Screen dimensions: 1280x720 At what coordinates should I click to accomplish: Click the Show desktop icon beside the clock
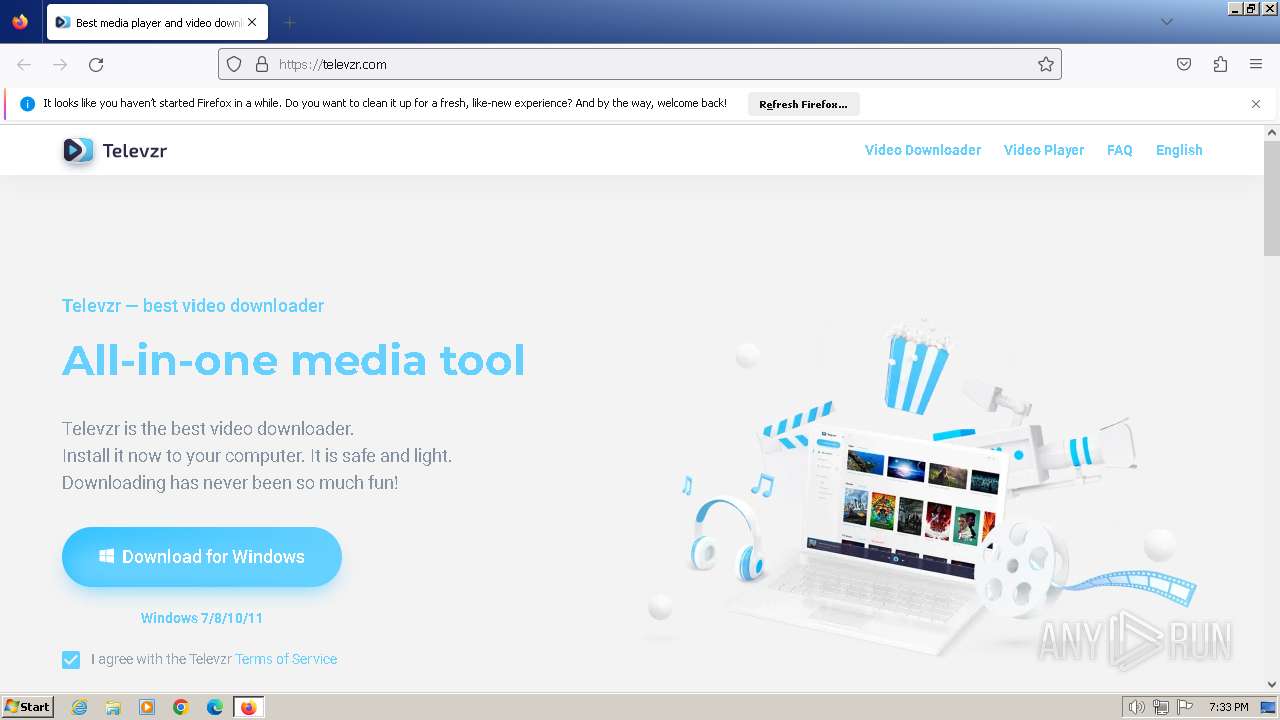click(1268, 707)
